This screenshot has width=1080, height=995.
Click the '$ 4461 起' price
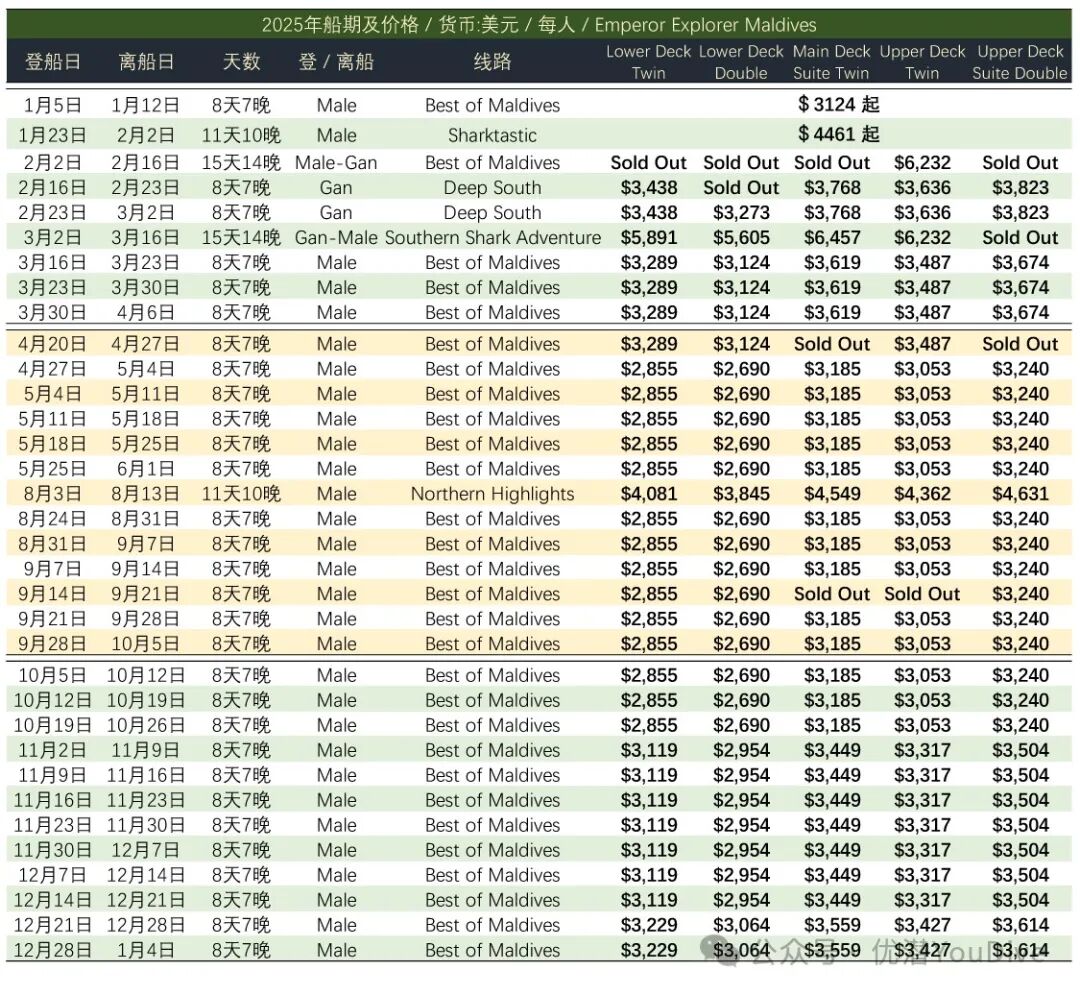pyautogui.click(x=838, y=134)
